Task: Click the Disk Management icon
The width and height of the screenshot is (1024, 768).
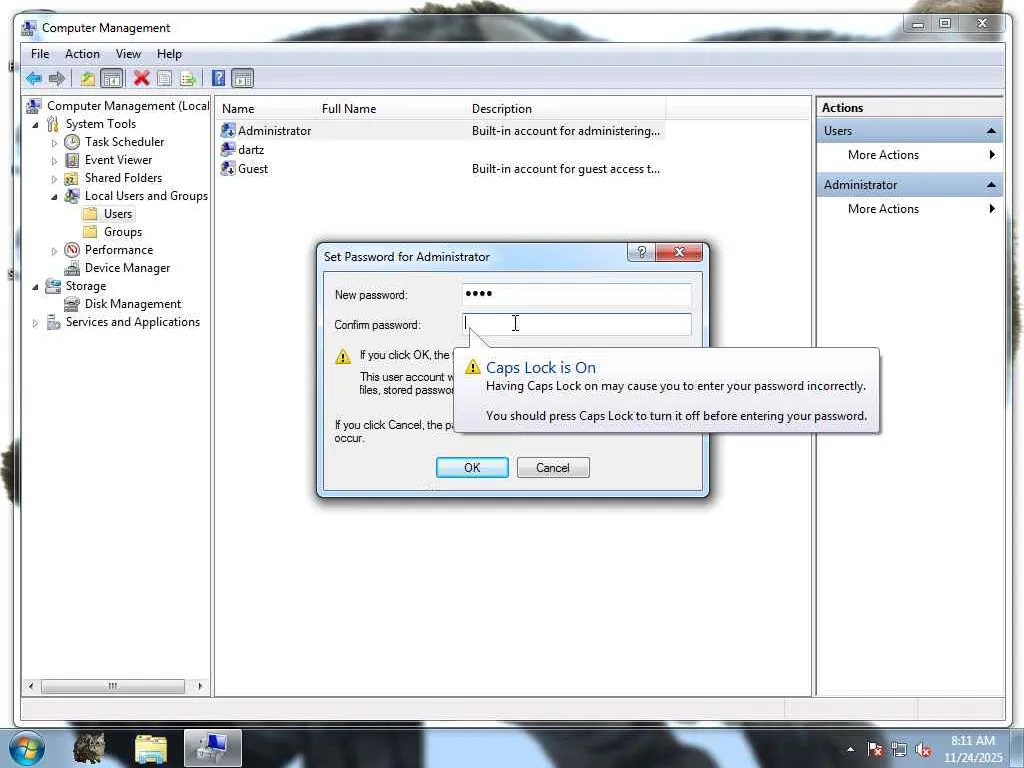Action: 72,304
